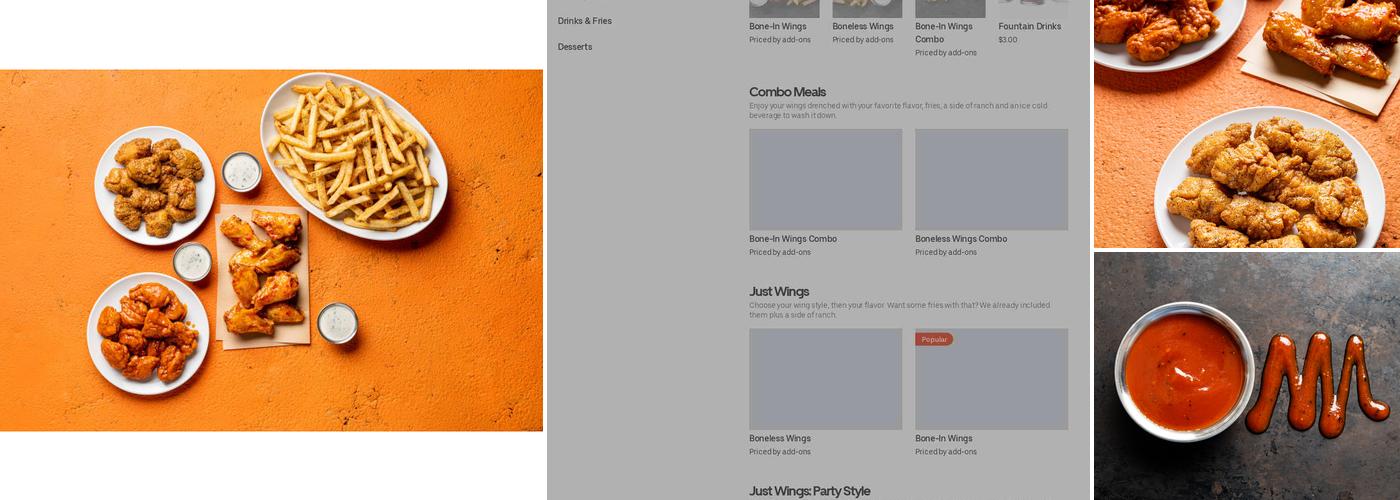The width and height of the screenshot is (1400, 500).
Task: Click Bone-In Wings Combo title under Combo Meals
Action: click(x=793, y=239)
